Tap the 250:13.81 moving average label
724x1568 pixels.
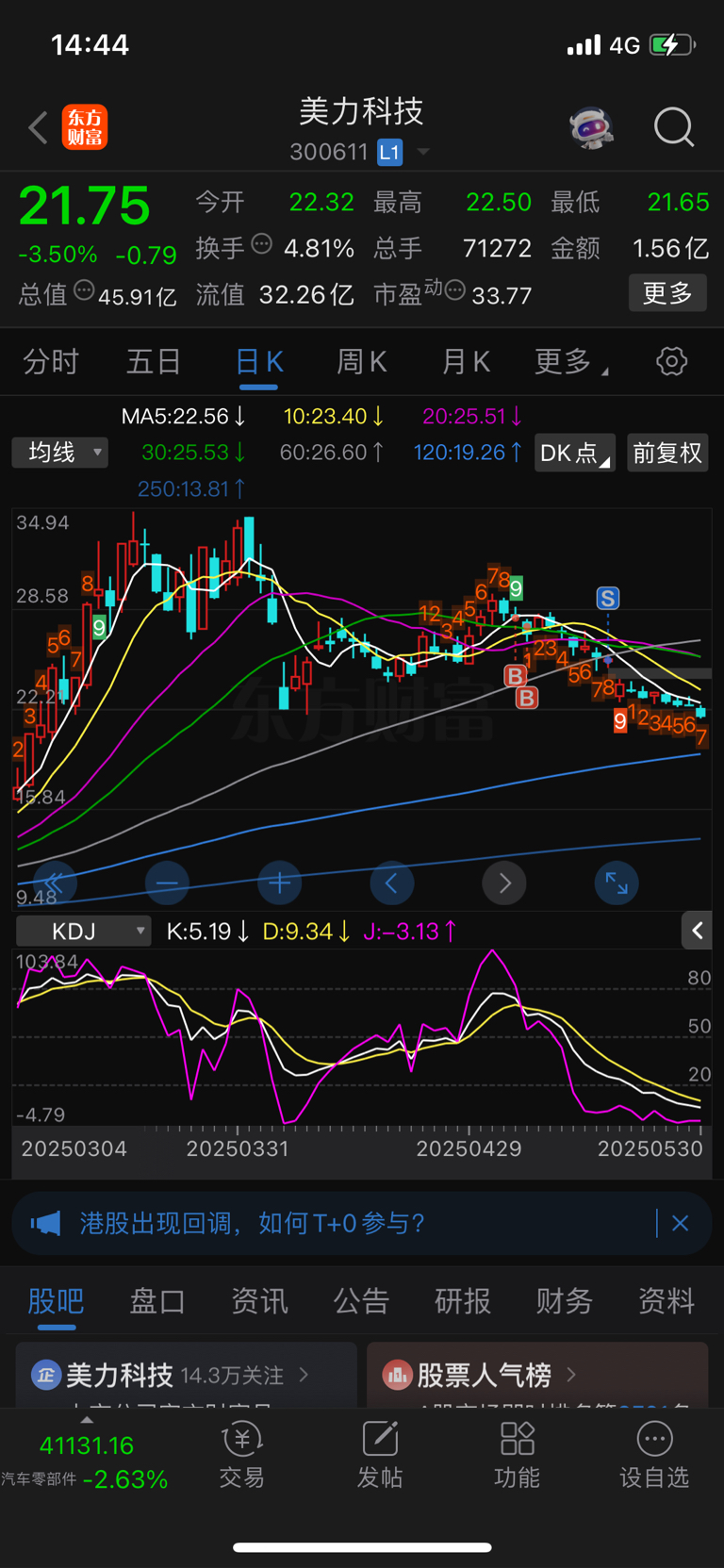191,488
